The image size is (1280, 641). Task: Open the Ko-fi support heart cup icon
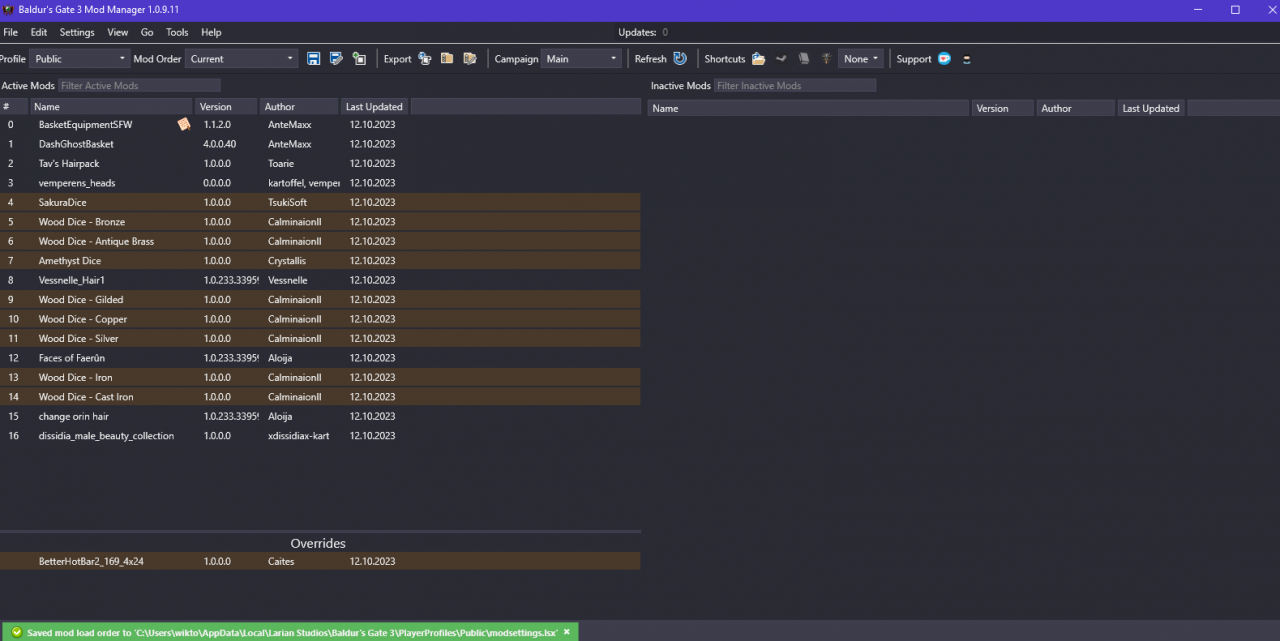(944, 59)
